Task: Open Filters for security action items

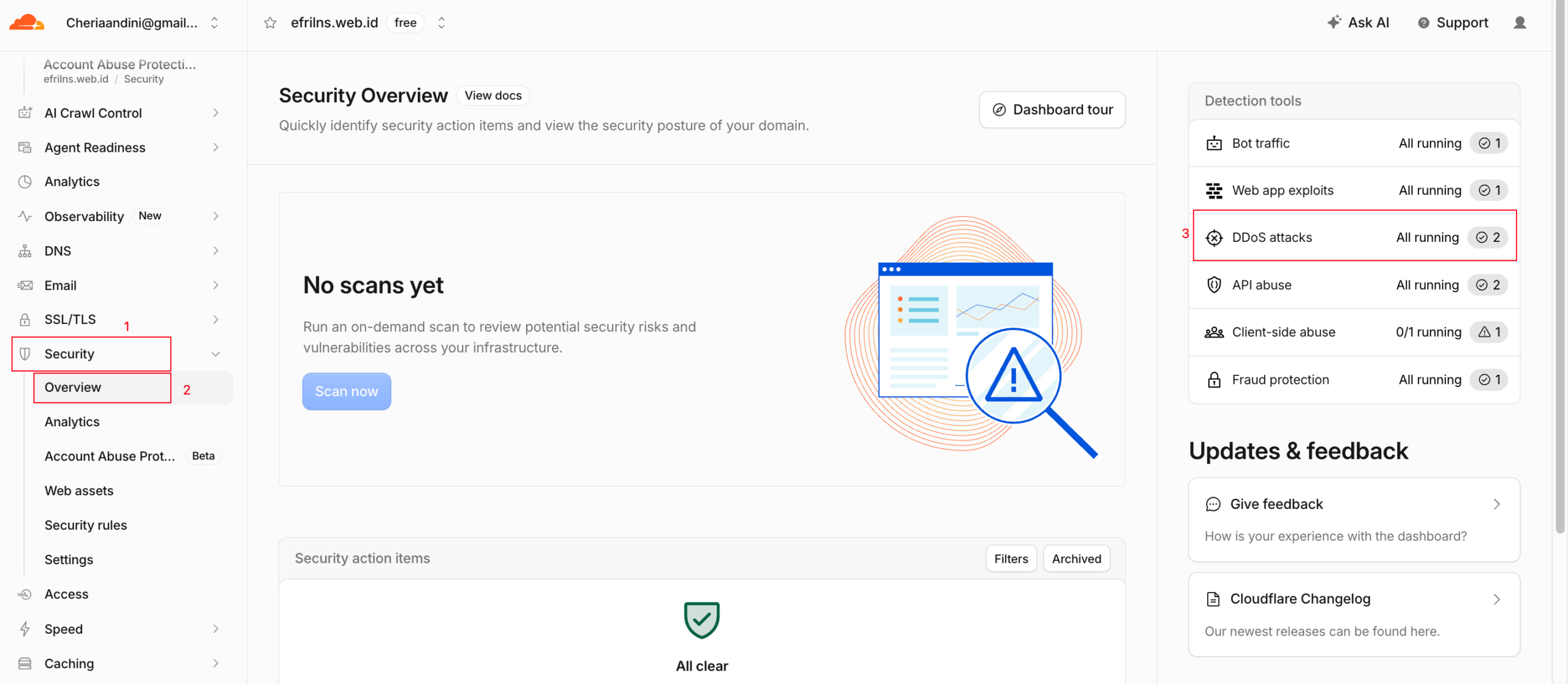Action: point(1011,558)
